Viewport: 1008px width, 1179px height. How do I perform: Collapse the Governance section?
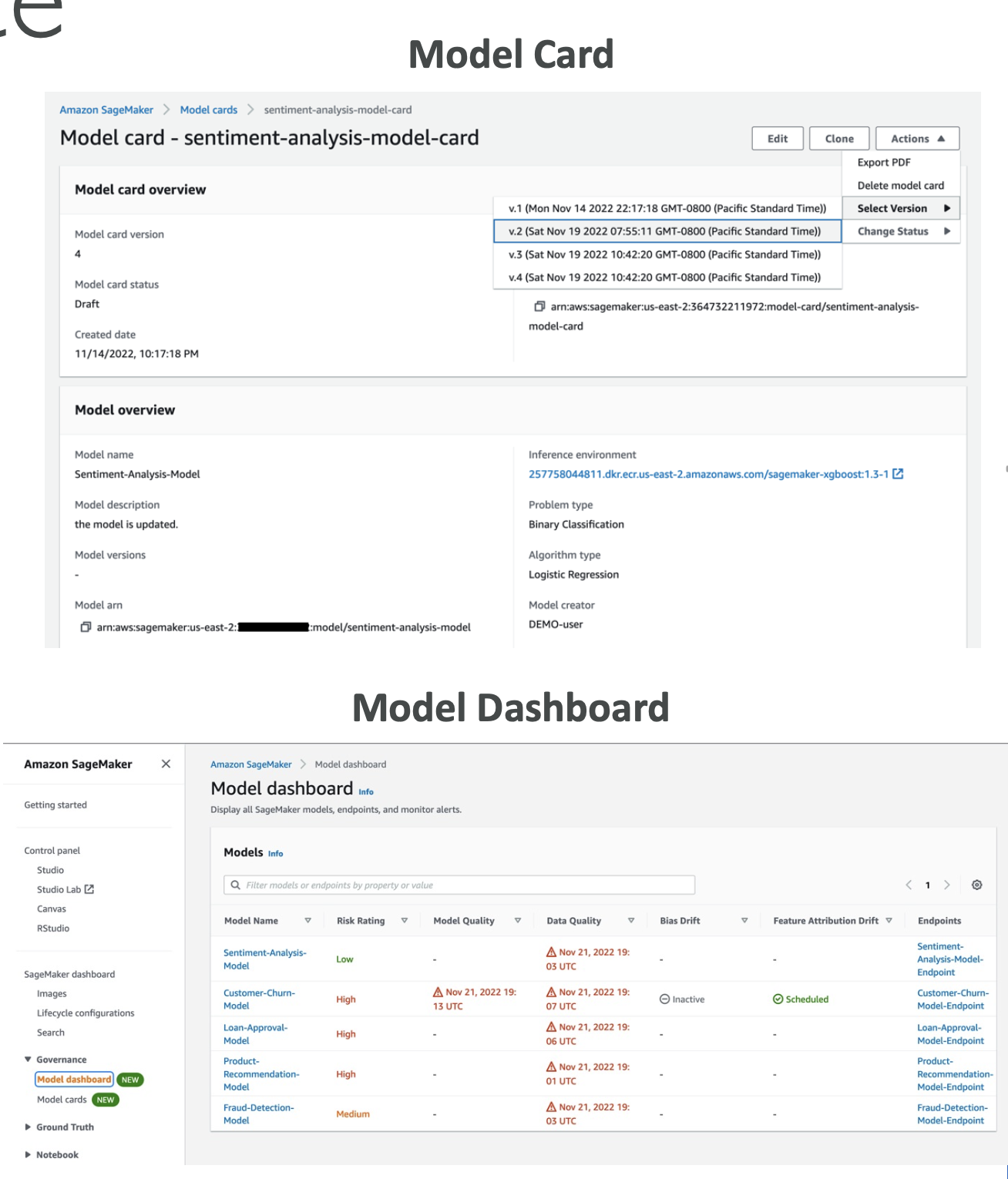coord(29,1060)
